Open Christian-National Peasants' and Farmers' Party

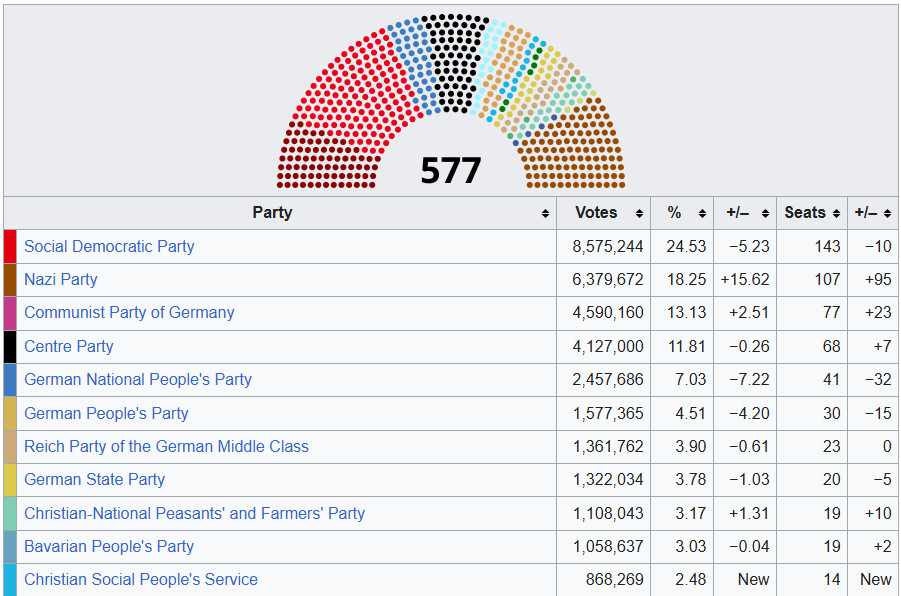click(x=195, y=513)
